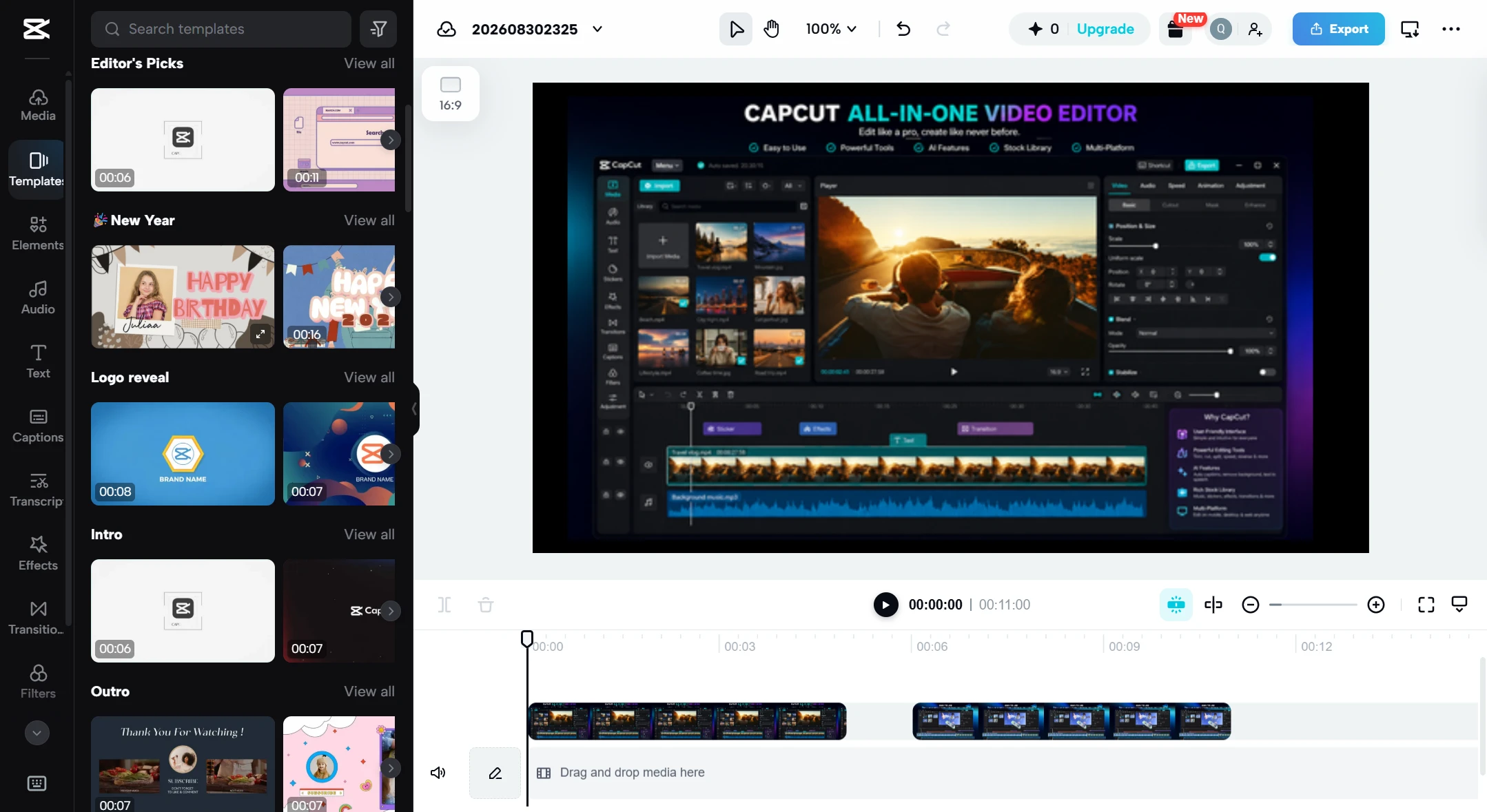This screenshot has height=812, width=1487.
Task: Zoom in timeline with plus button
Action: click(x=1376, y=605)
